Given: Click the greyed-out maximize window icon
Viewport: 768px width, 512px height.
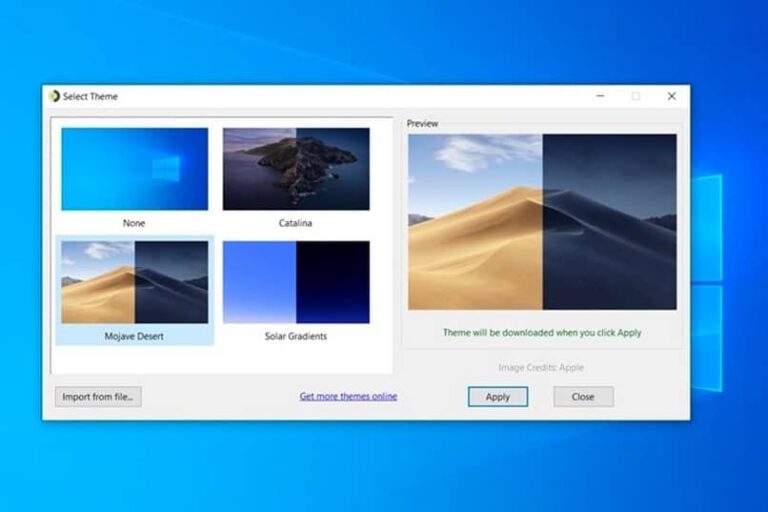Looking at the screenshot, I should (636, 96).
